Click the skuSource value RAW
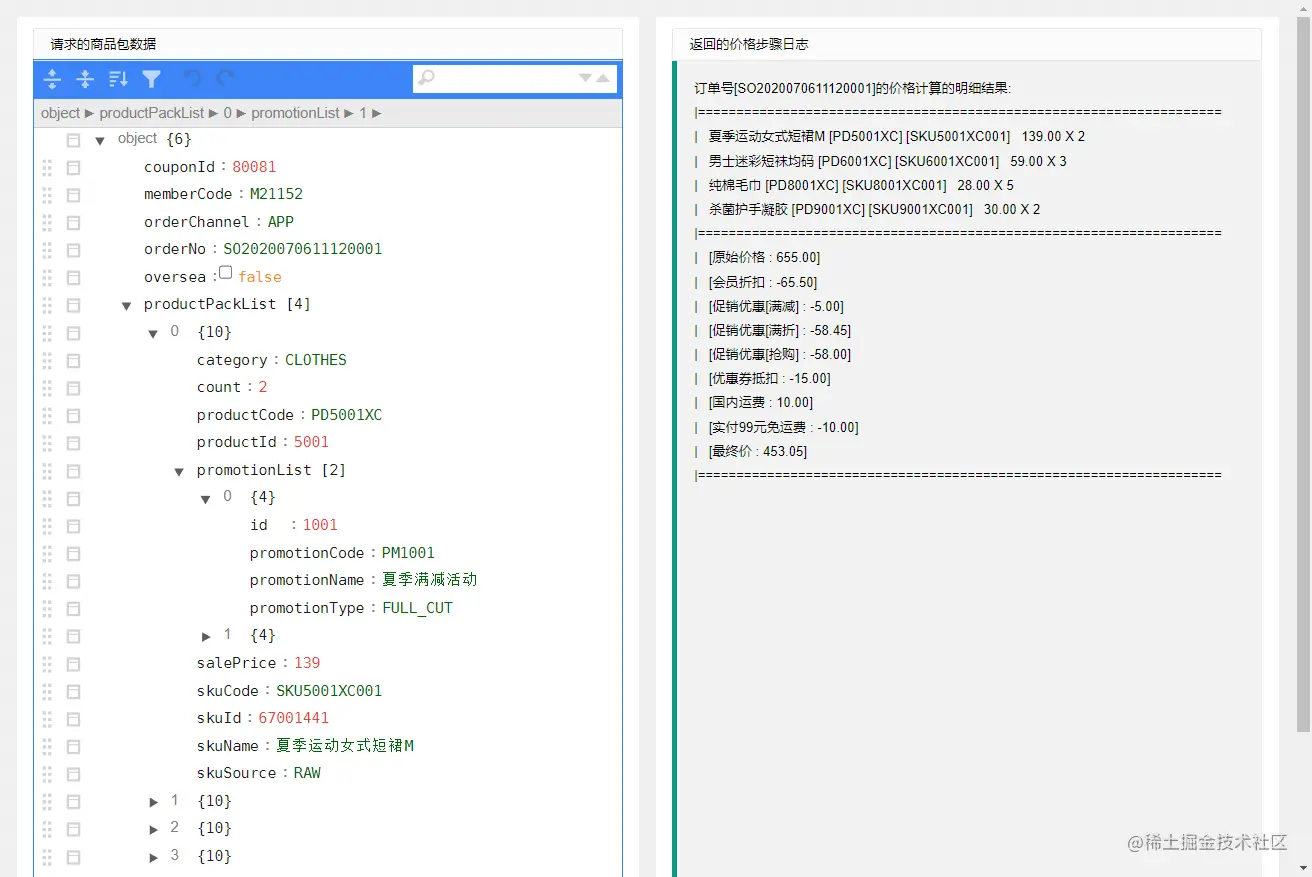Viewport: 1312px width, 877px height. [307, 773]
